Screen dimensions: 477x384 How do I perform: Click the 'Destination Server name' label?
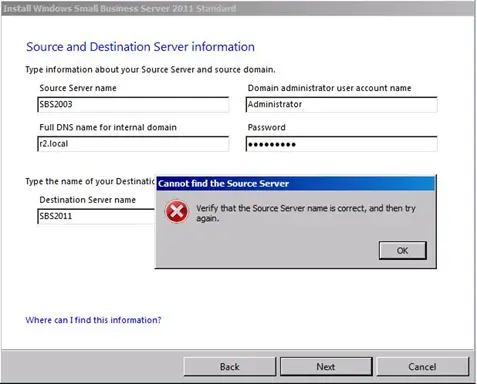88,200
